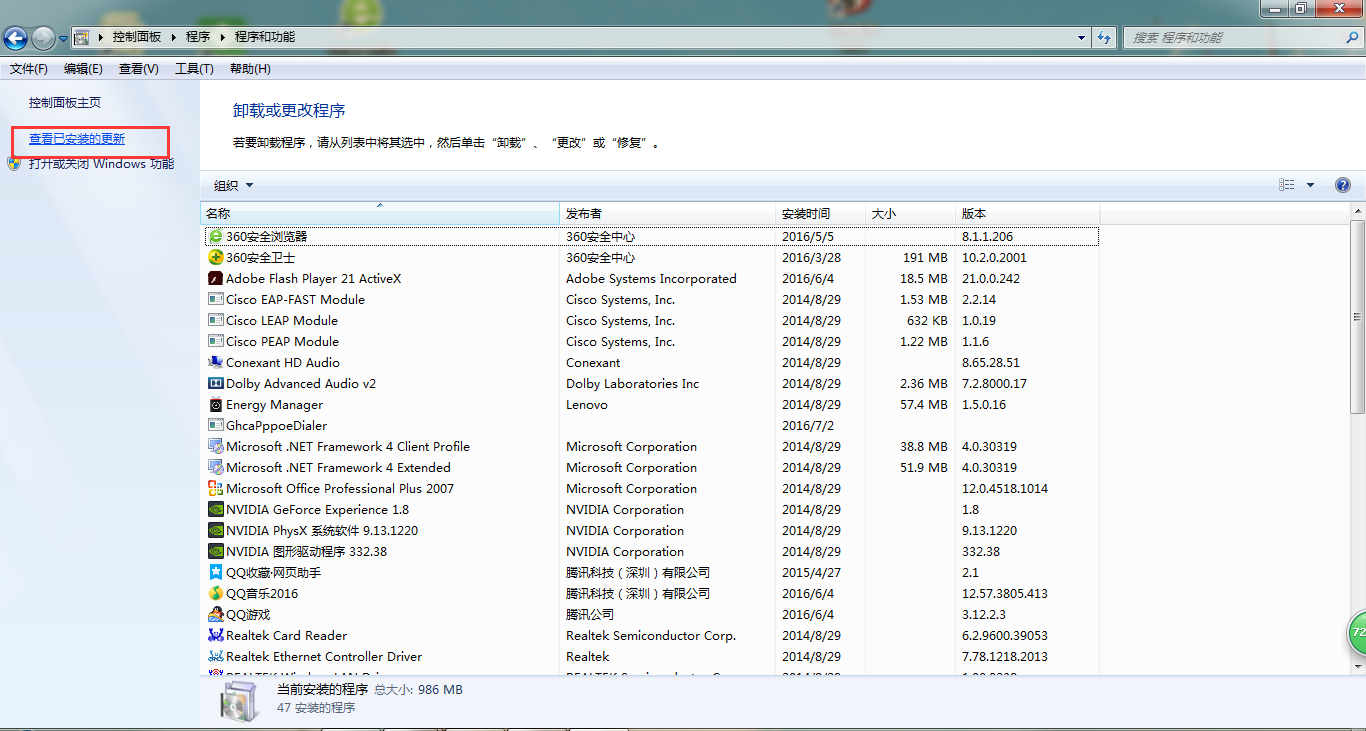The width and height of the screenshot is (1366, 731).
Task: Open the 文件(F) menu
Action: pyautogui.click(x=29, y=69)
